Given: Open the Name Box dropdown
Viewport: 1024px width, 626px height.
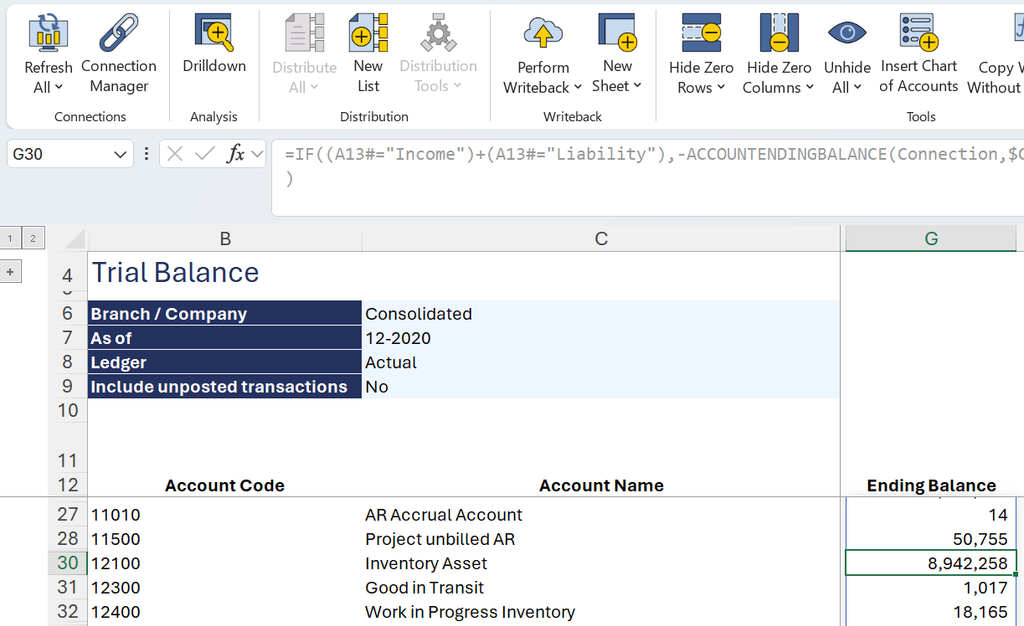Looking at the screenshot, I should [120, 155].
